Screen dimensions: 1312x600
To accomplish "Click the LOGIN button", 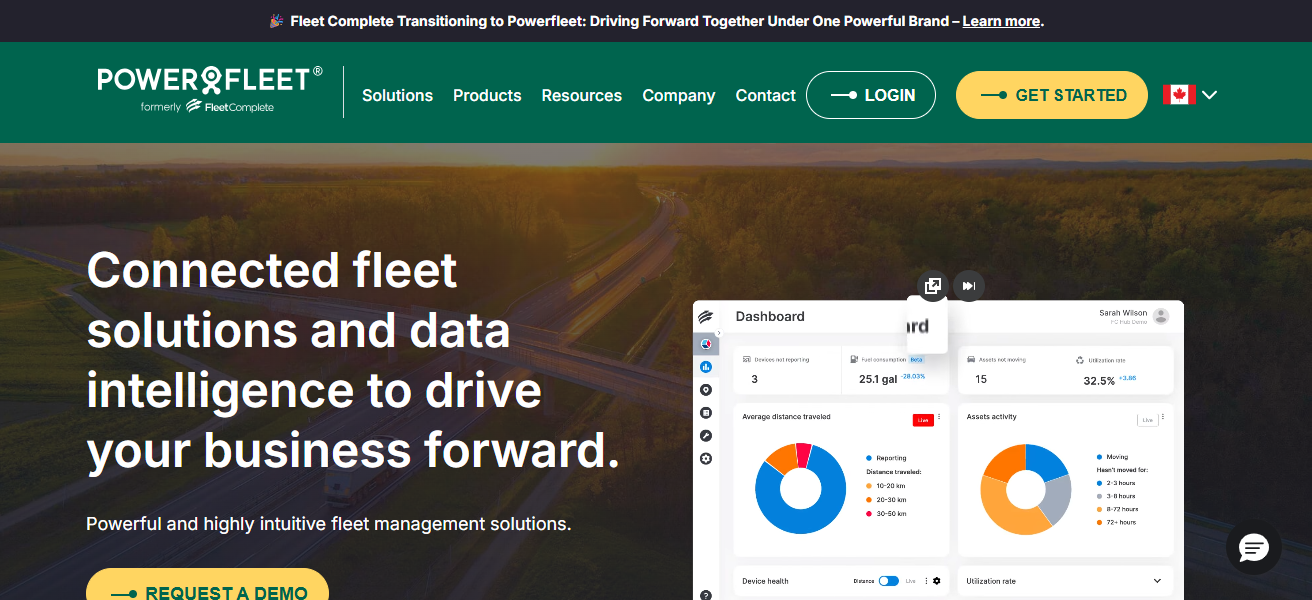I will click(871, 95).
